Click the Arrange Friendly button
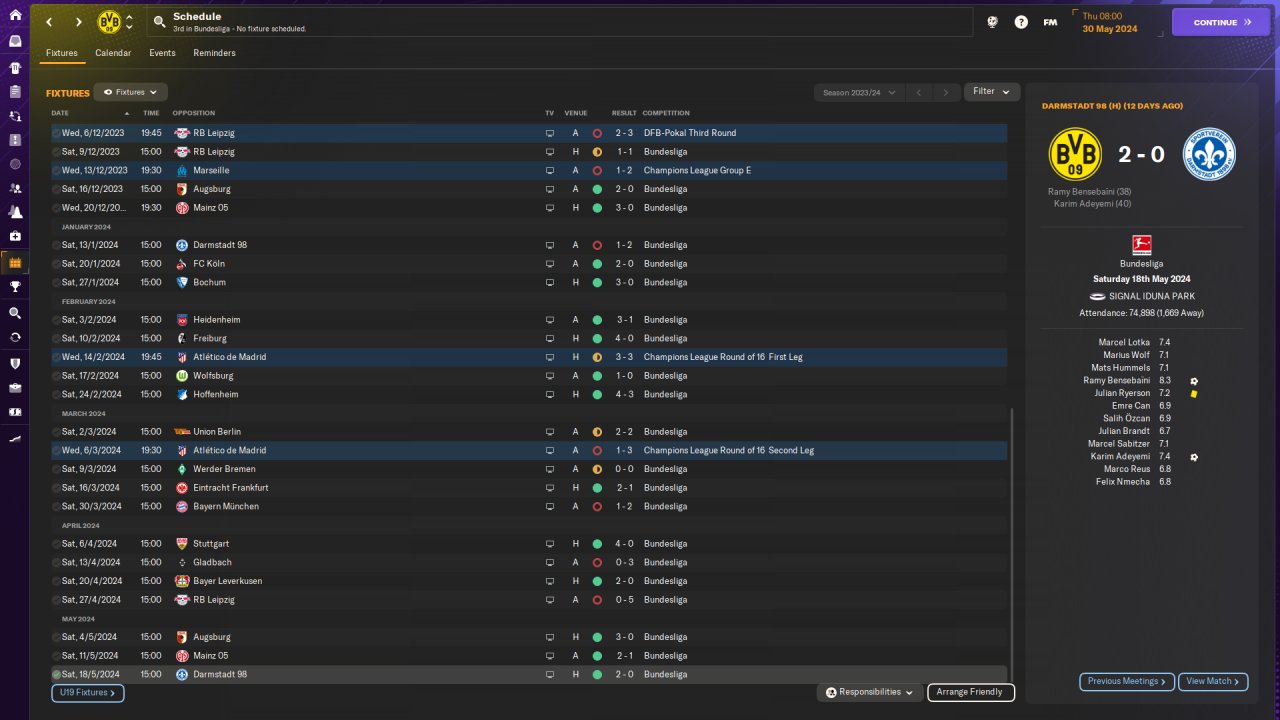The height and width of the screenshot is (720, 1280). (x=971, y=692)
